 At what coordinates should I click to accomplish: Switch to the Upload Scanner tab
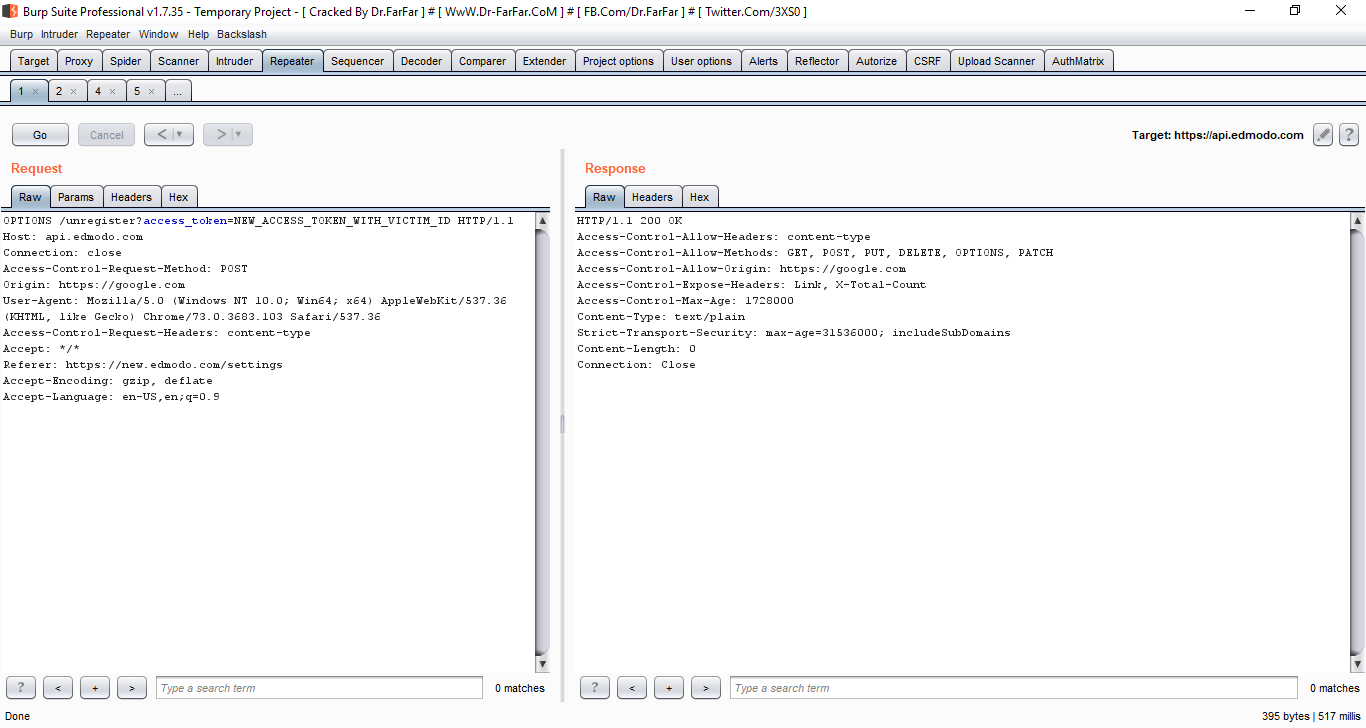coord(997,61)
